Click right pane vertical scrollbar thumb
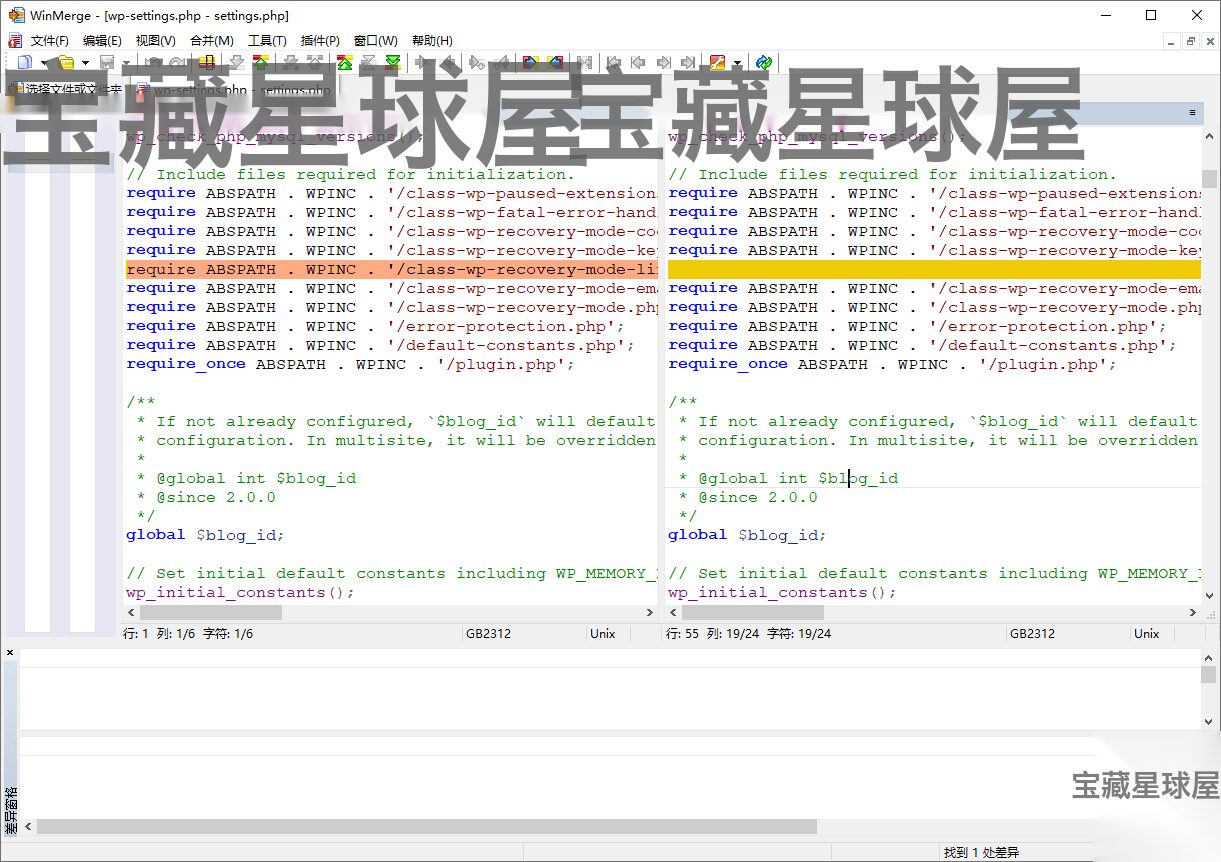This screenshot has width=1221, height=862. 1209,178
